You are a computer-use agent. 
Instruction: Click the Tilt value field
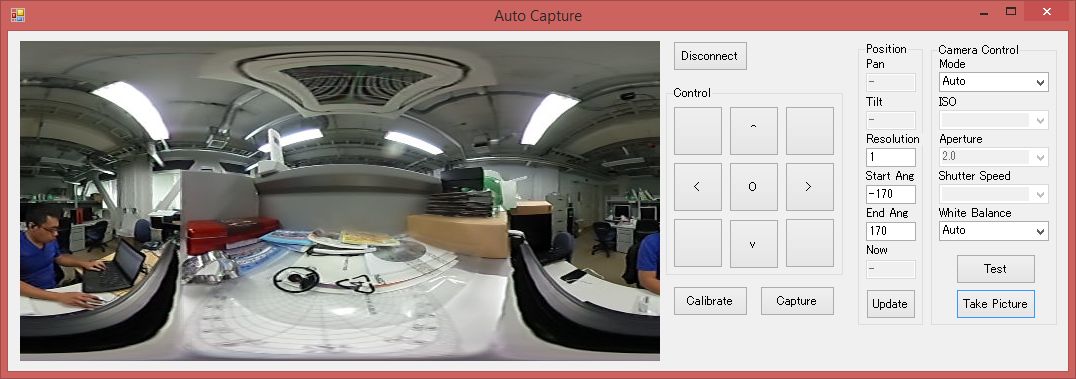coord(891,120)
